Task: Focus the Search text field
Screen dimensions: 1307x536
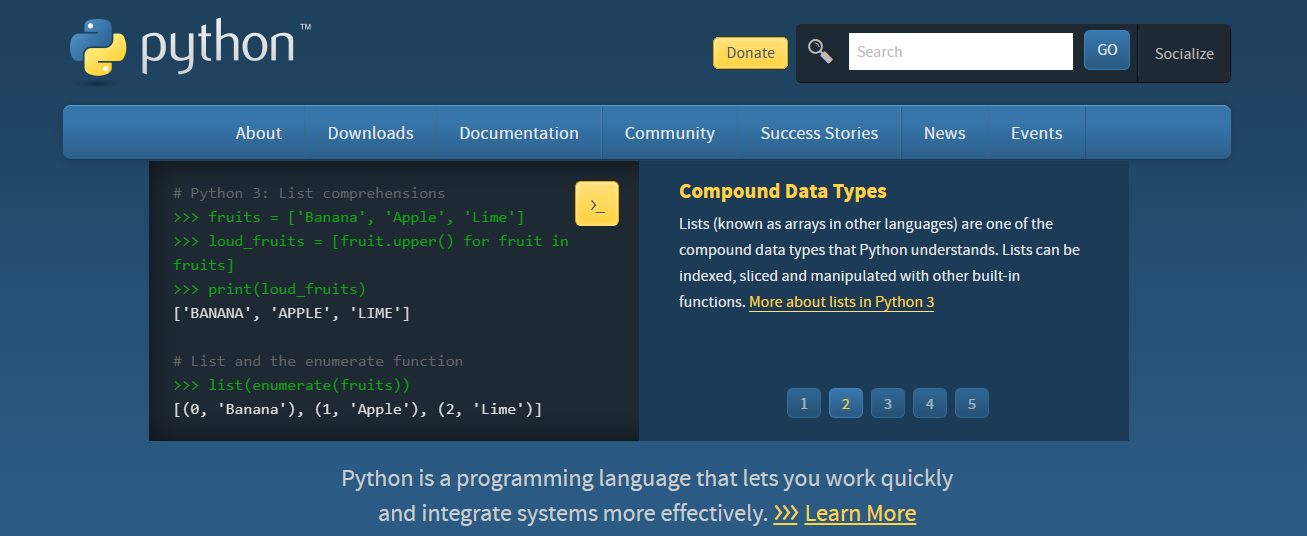Action: 960,52
